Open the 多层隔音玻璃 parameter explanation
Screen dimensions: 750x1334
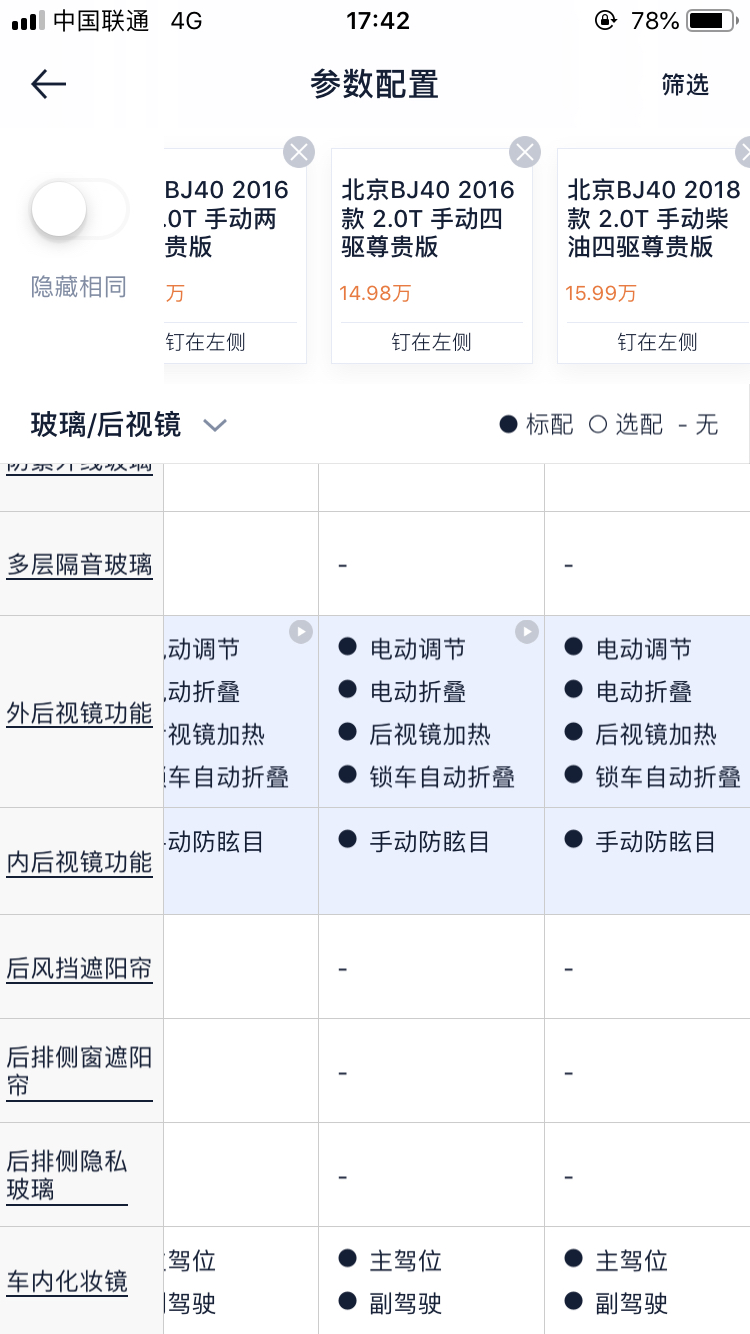(80, 565)
